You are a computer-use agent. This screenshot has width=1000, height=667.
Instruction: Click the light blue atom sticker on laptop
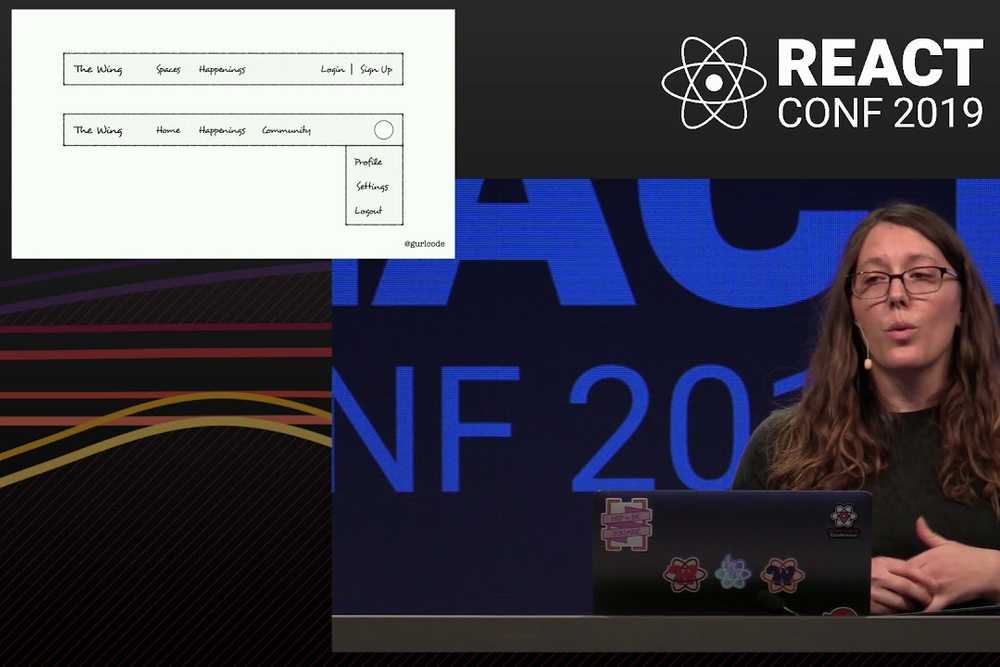tap(733, 571)
